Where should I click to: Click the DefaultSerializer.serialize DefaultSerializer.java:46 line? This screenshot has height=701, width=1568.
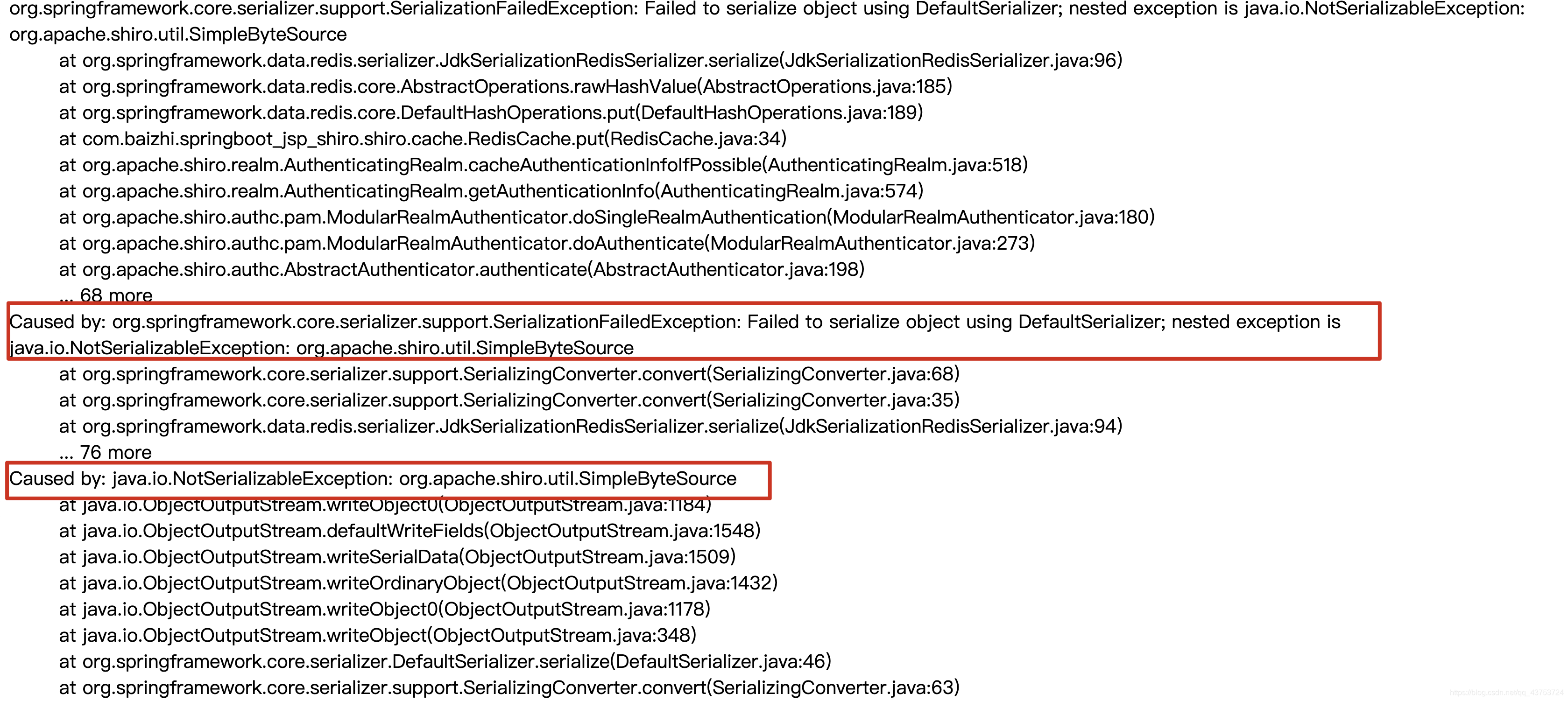445,661
